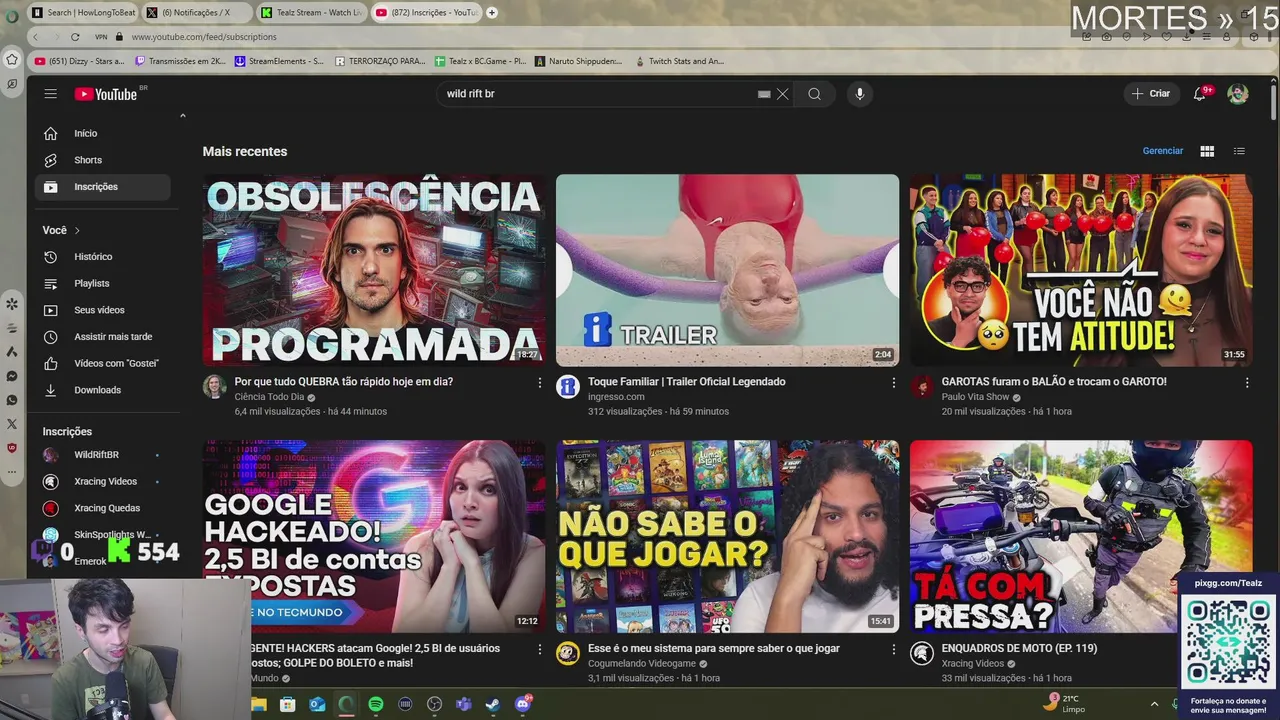Switch to the Tealz Stream tab
1280x720 pixels.
click(310, 12)
